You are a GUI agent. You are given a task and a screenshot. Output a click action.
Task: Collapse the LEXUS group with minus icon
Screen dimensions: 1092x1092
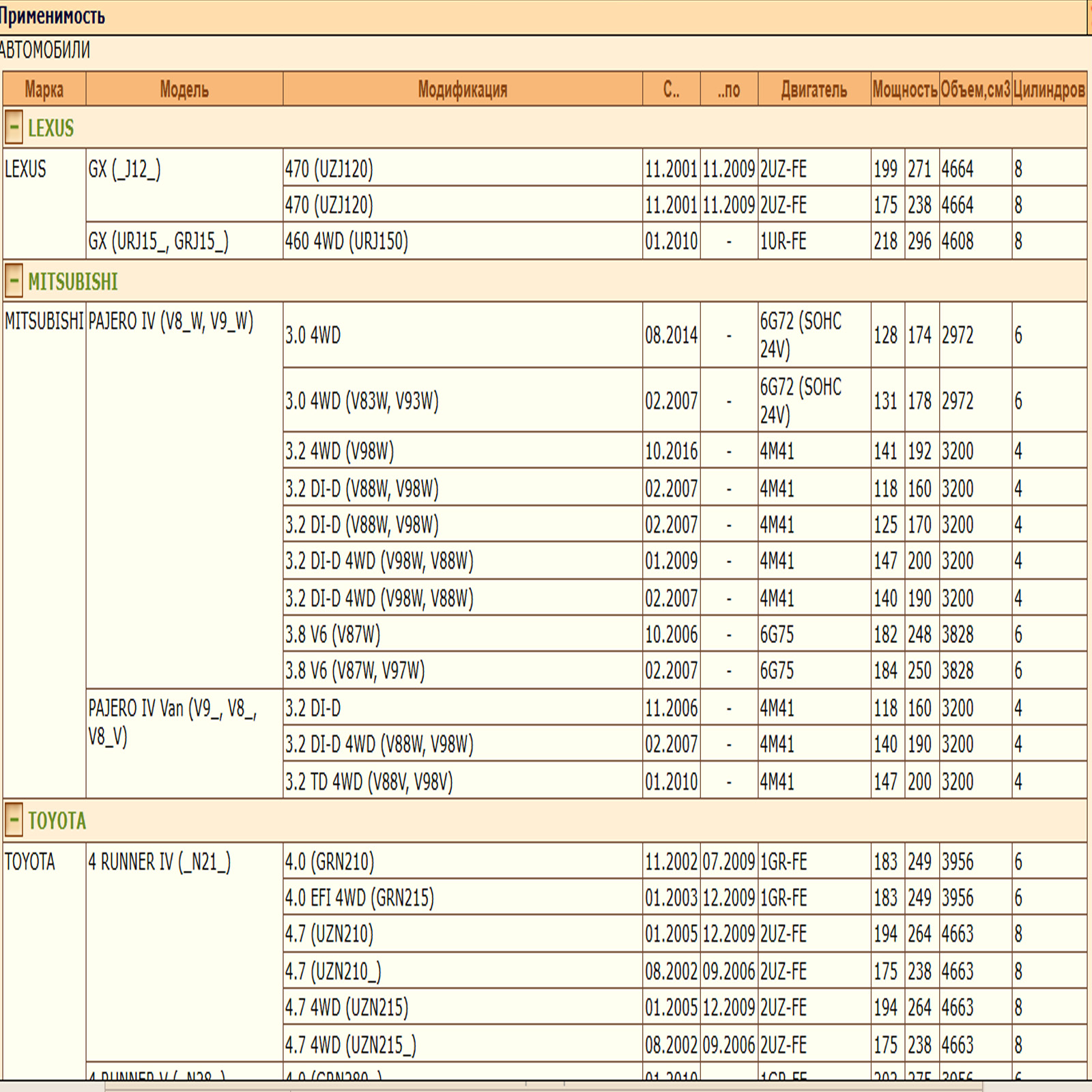14,128
